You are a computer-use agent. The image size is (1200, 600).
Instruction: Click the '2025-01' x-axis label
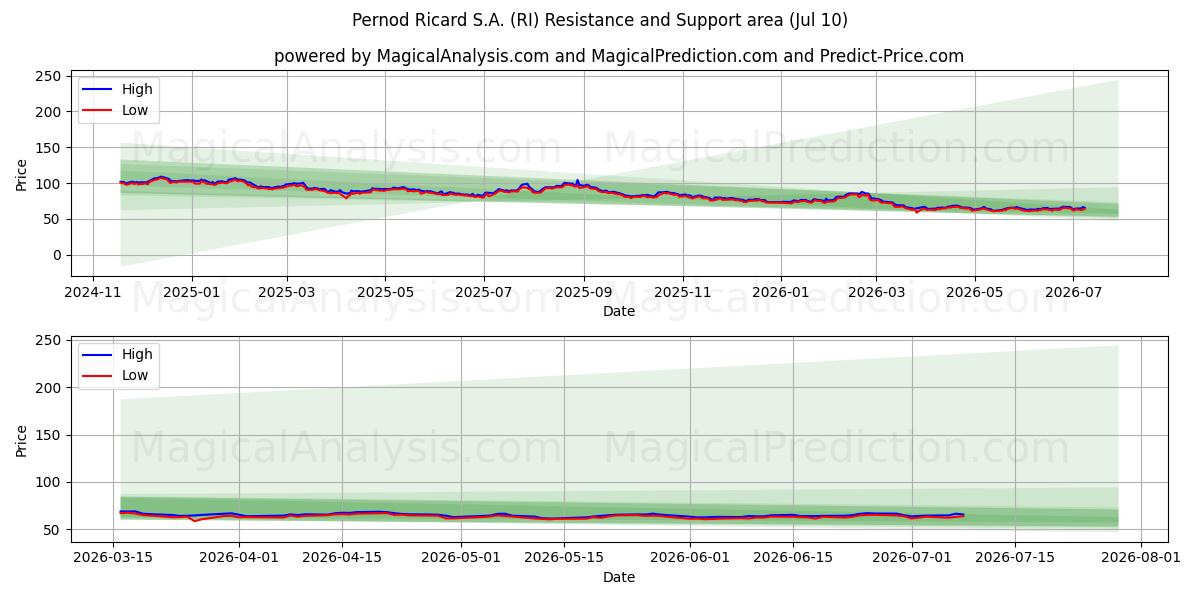191,293
